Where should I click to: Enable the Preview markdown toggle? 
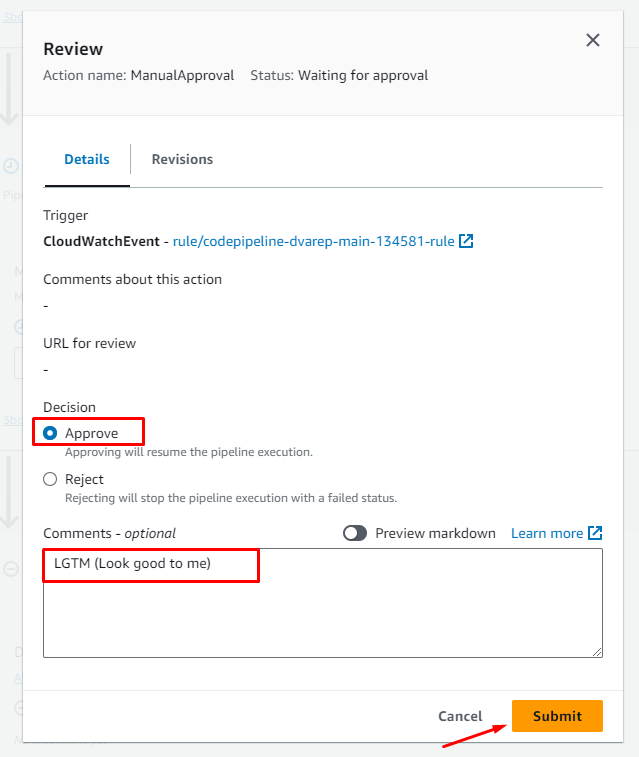pos(355,533)
